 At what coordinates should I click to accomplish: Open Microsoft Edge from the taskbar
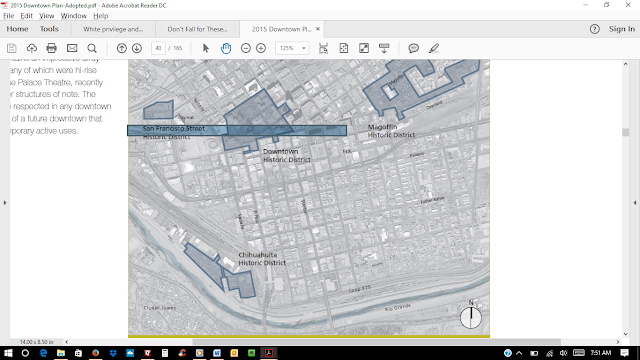(43, 353)
